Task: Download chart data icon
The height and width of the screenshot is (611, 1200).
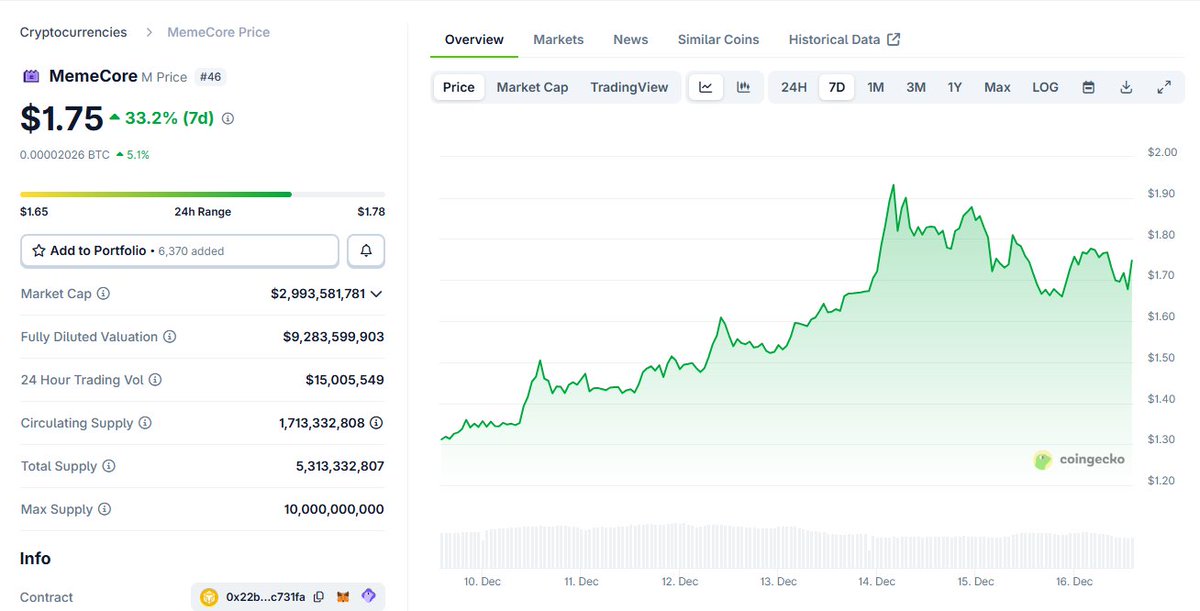Action: pyautogui.click(x=1126, y=87)
